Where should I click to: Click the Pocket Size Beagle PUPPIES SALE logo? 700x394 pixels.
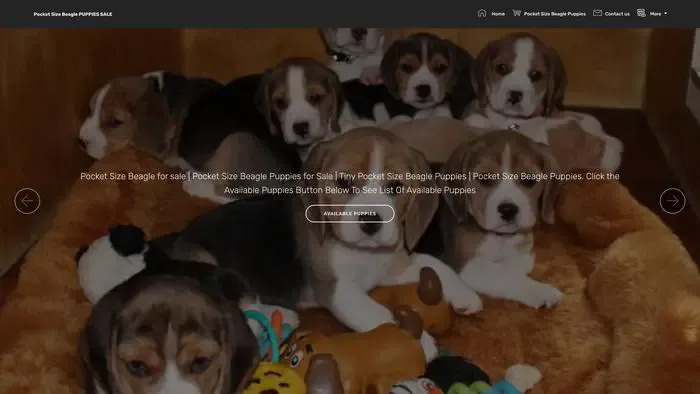tap(73, 14)
